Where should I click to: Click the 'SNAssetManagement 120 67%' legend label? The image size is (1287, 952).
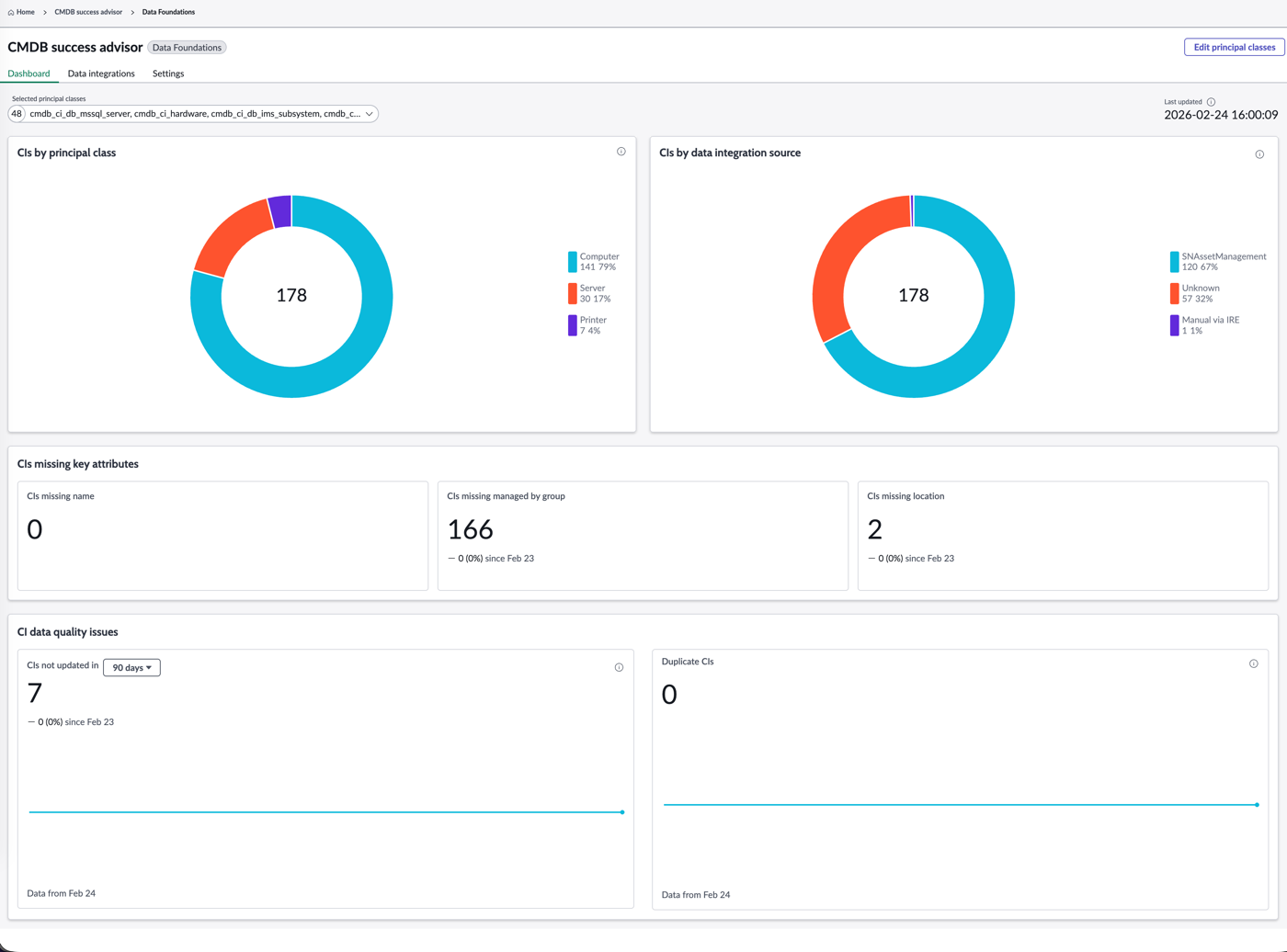click(1224, 262)
